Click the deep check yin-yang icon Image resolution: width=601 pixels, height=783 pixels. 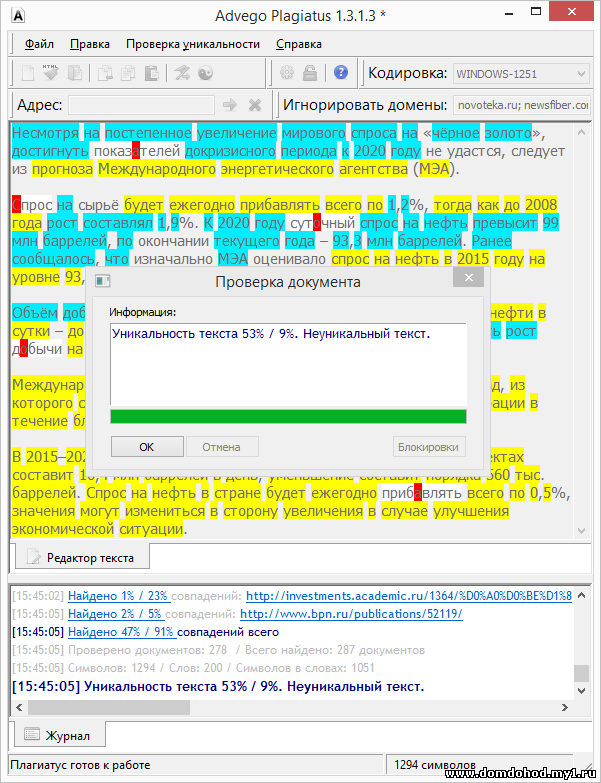[206, 73]
